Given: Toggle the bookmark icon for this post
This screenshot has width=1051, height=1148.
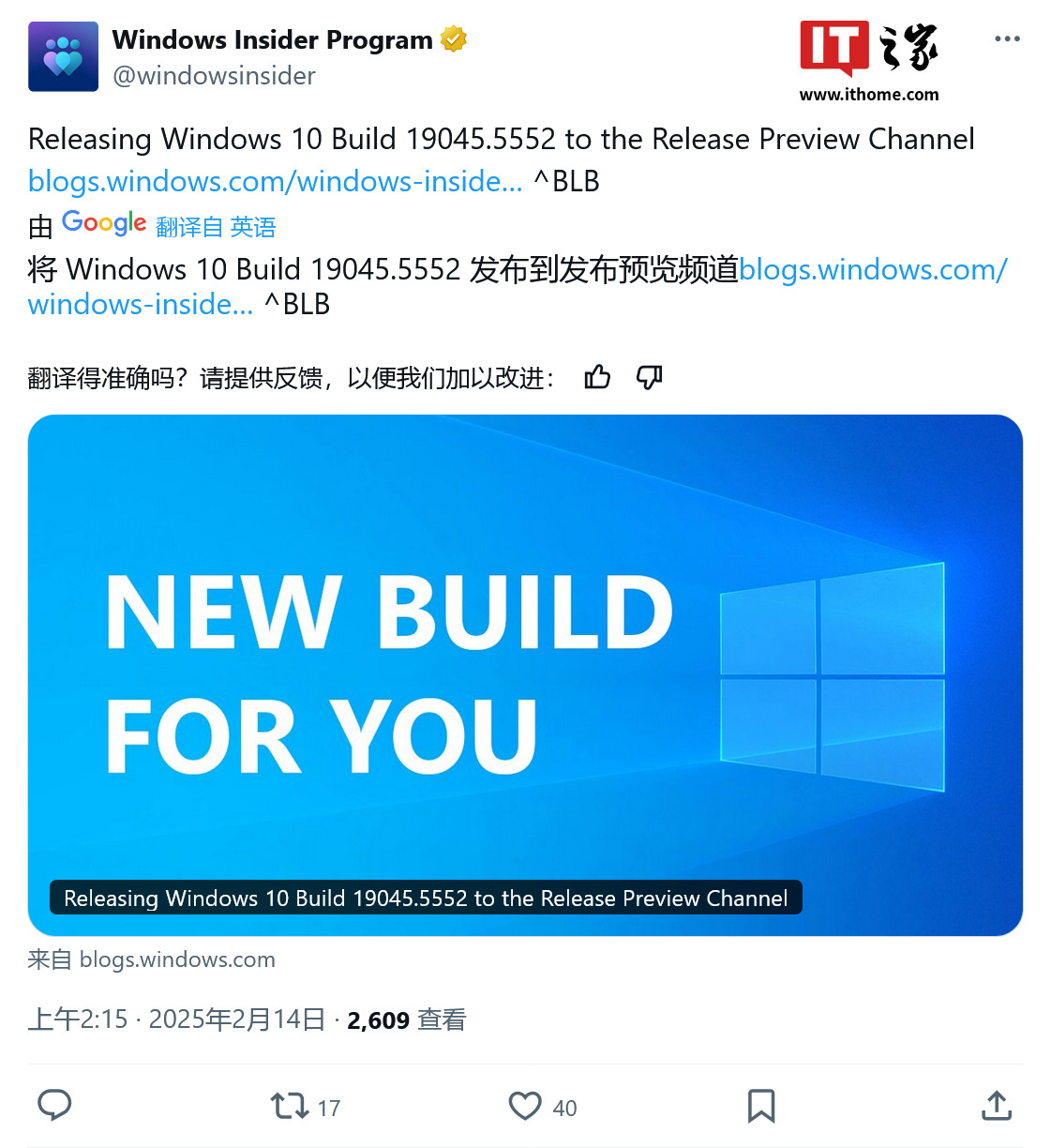Looking at the screenshot, I should pyautogui.click(x=761, y=1106).
